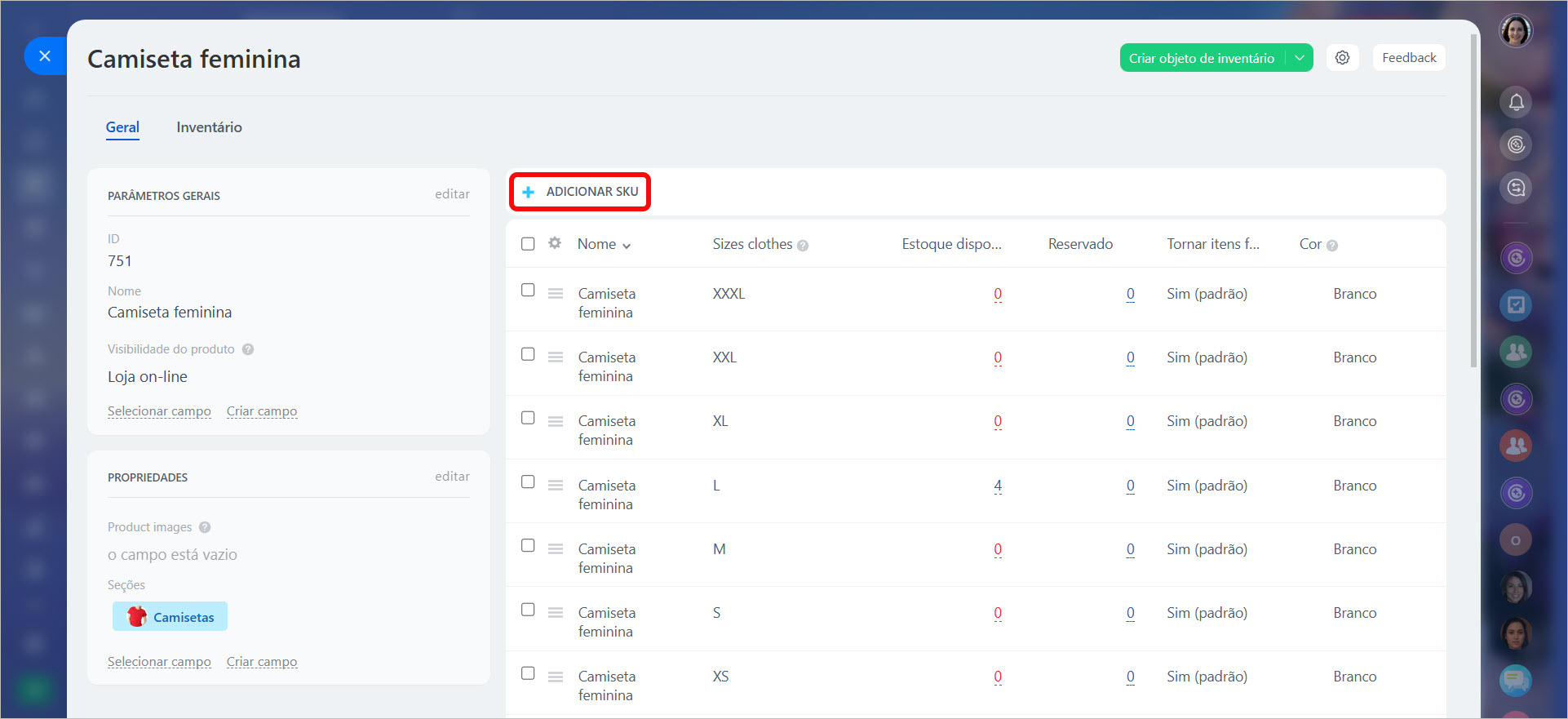Click the ID value 751

pos(119,261)
